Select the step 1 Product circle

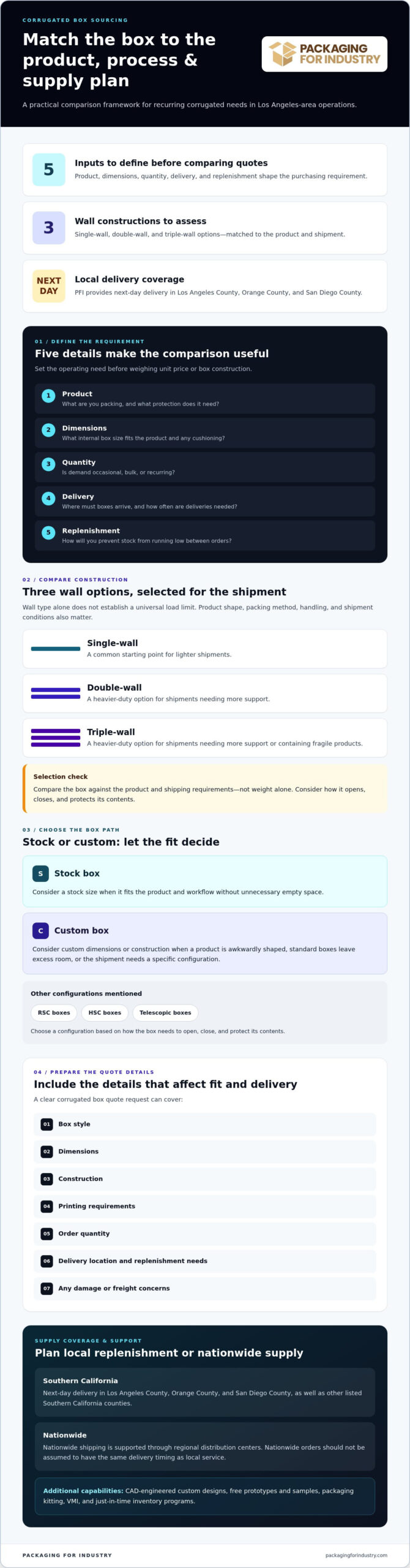[x=48, y=396]
